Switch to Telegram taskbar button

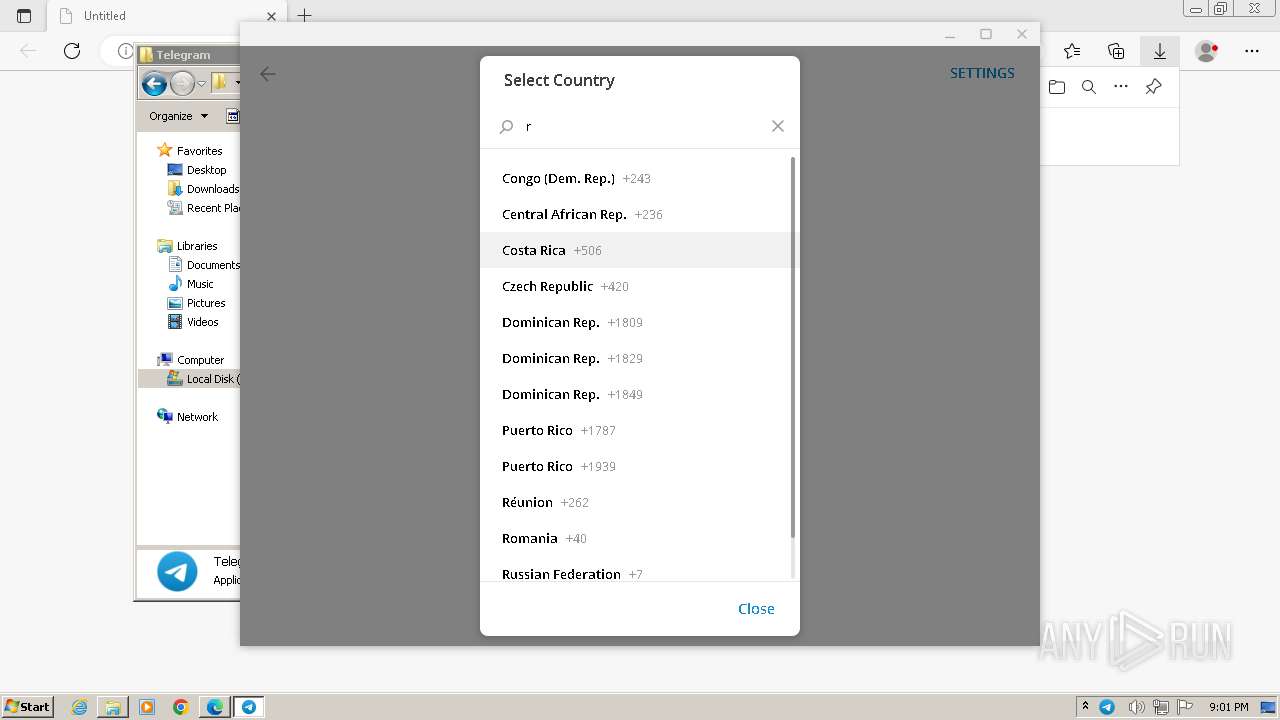249,707
